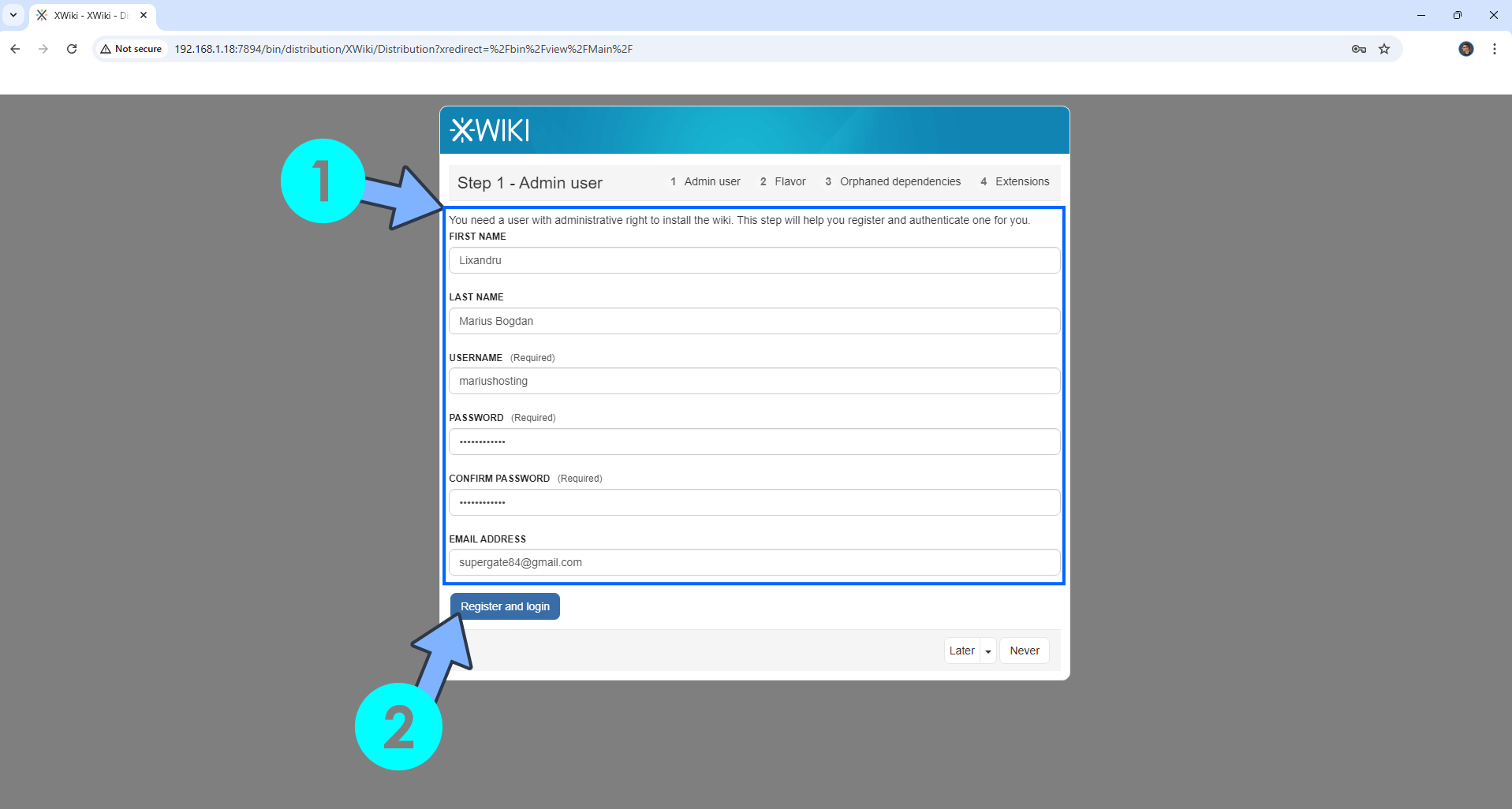Click the browser Back arrow
Image resolution: width=1512 pixels, height=809 pixels.
[15, 49]
